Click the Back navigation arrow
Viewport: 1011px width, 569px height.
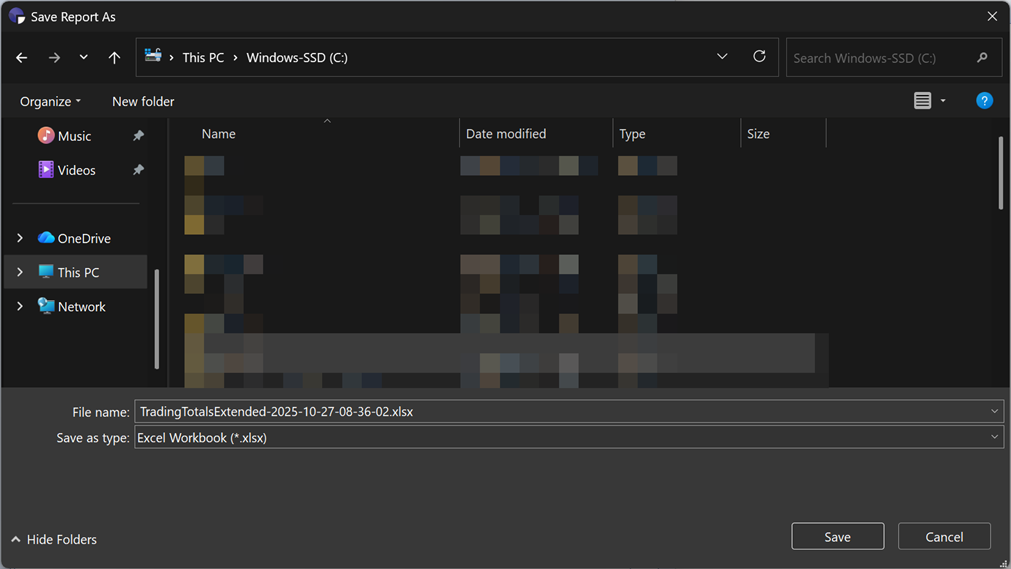[22, 58]
